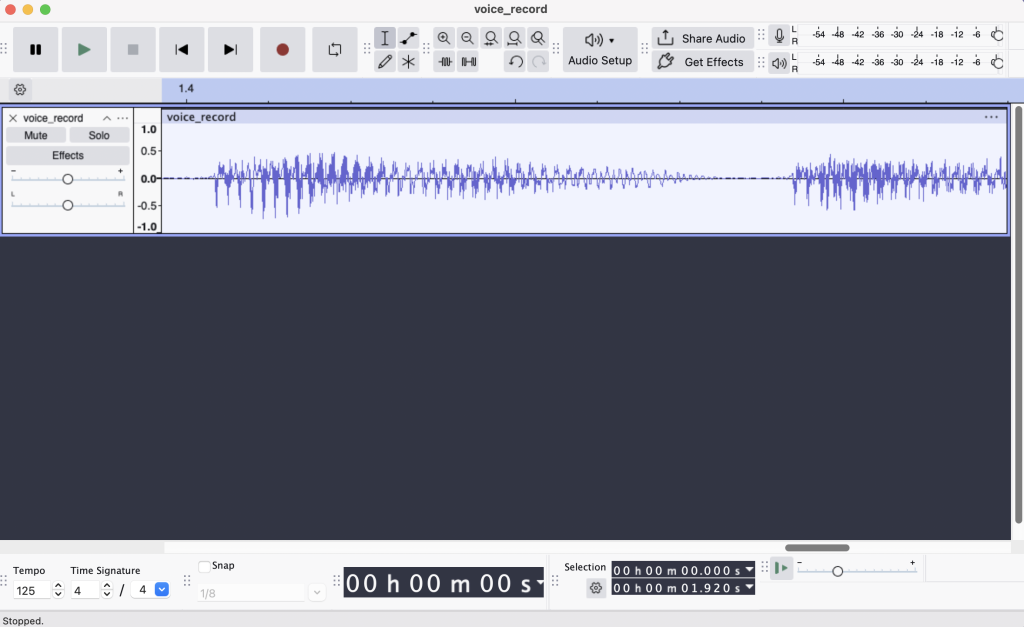The height and width of the screenshot is (627, 1024).
Task: Skip to start of track
Action: [182, 49]
